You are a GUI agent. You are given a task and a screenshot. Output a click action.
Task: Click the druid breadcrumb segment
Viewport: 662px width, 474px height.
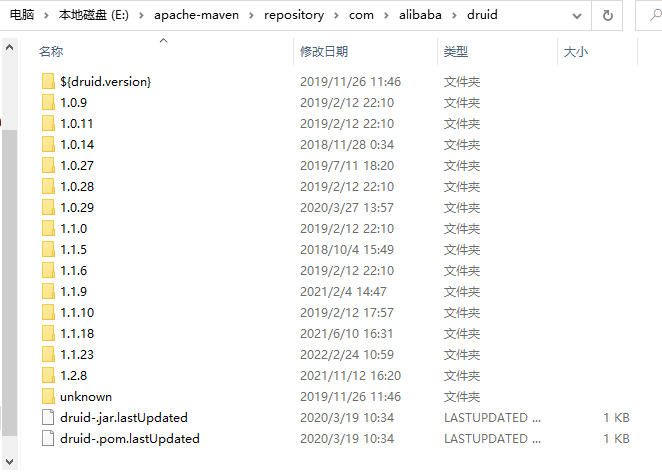482,15
